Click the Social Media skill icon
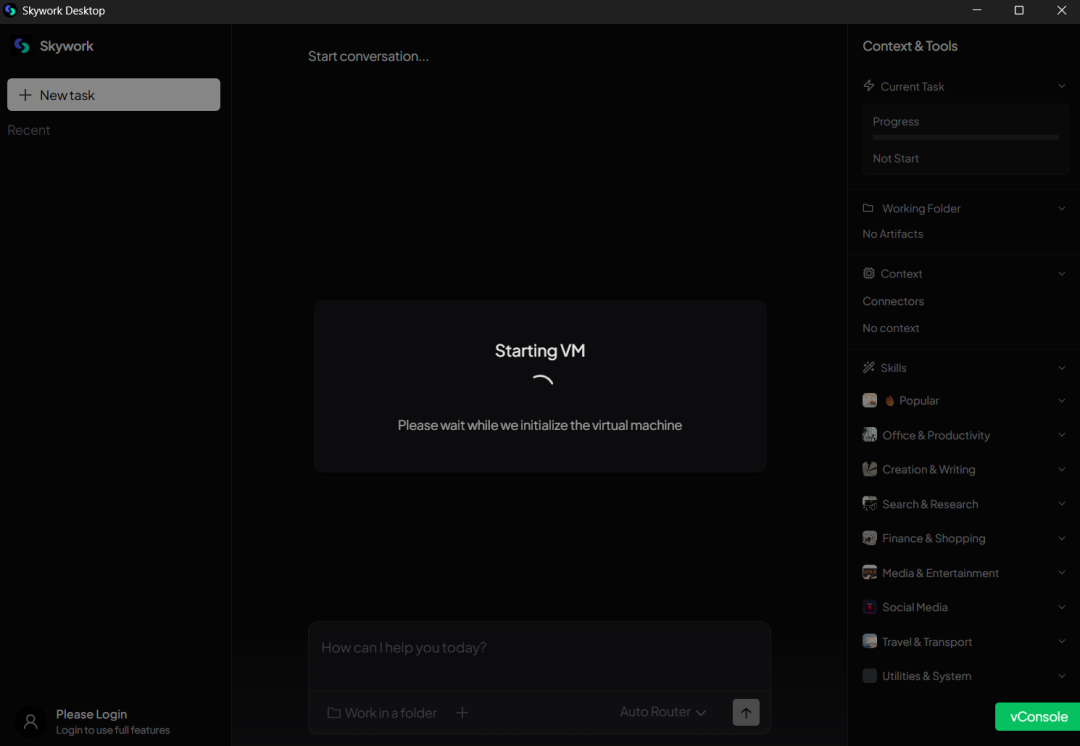 click(x=870, y=607)
